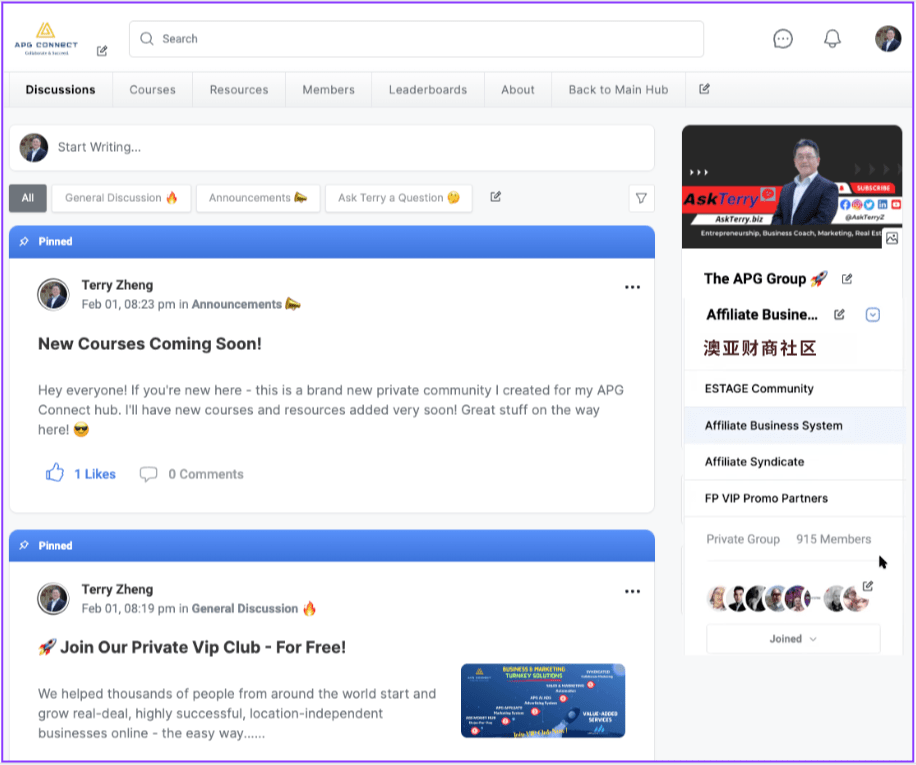Edit the Affiliate Busine... group name pencil
Image resolution: width=916 pixels, height=765 pixels.
point(839,315)
